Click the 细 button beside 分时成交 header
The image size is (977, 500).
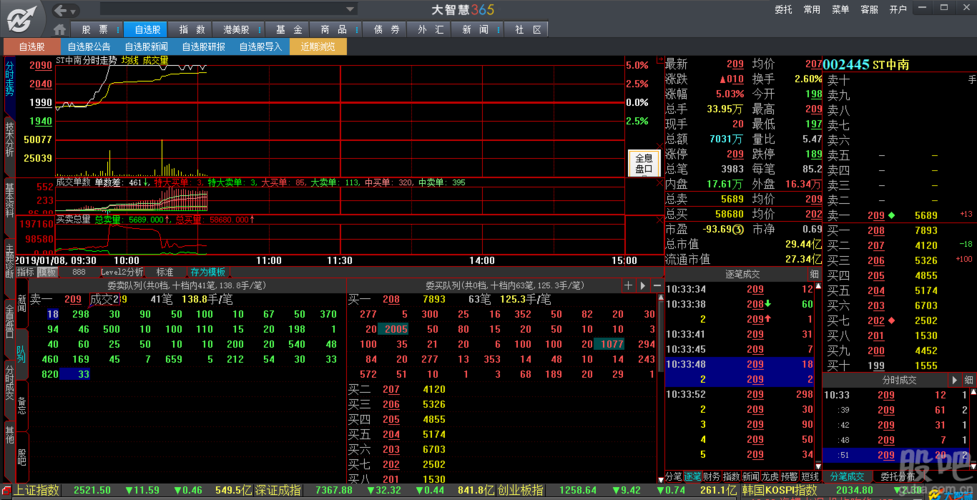pyautogui.click(x=969, y=380)
